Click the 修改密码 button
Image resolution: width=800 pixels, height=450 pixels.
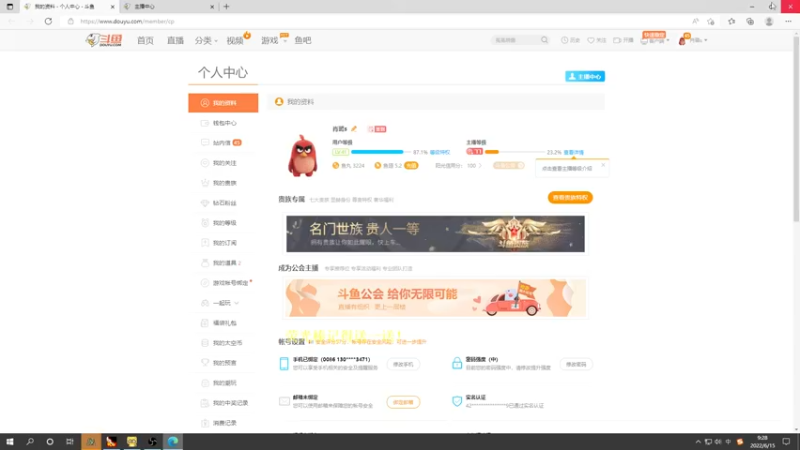(x=576, y=364)
